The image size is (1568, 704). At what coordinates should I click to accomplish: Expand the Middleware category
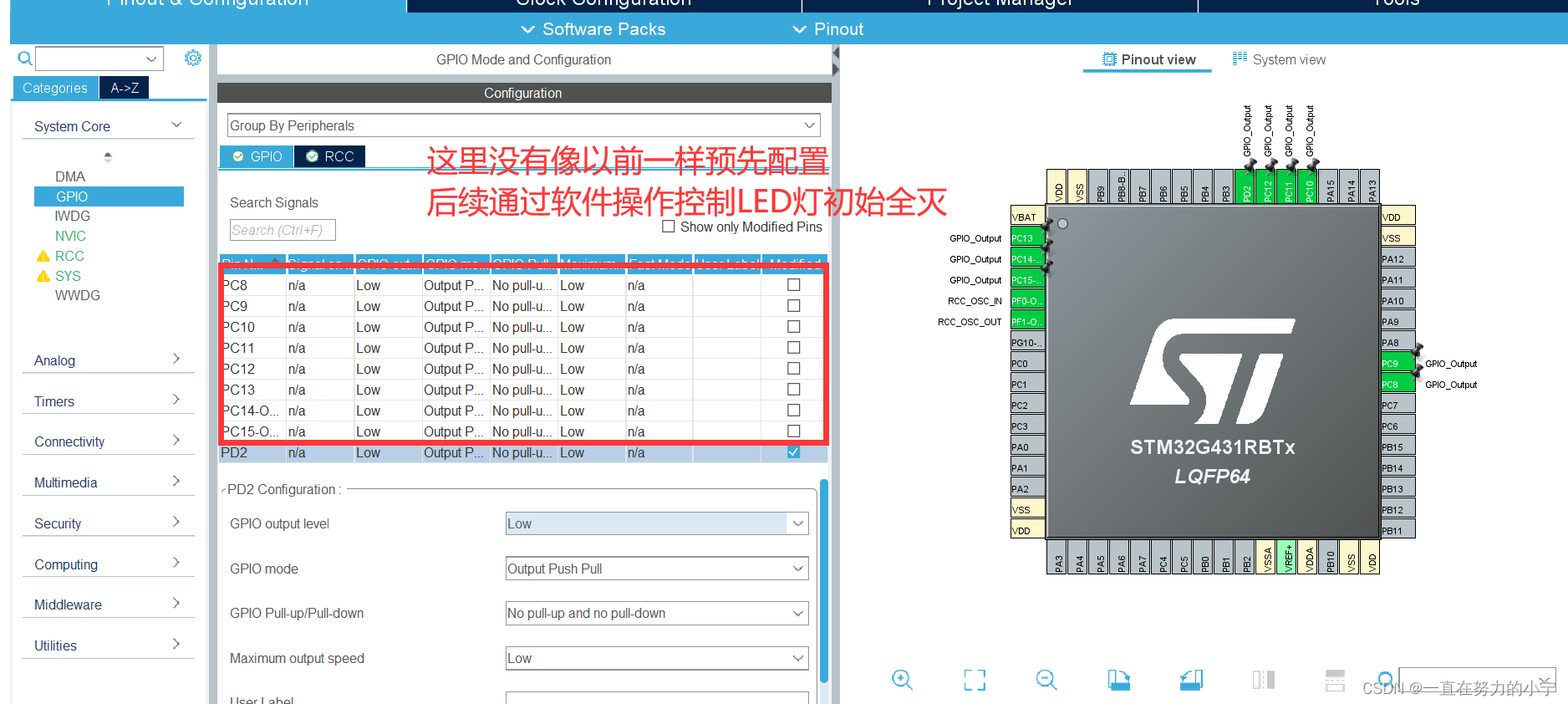pos(108,605)
